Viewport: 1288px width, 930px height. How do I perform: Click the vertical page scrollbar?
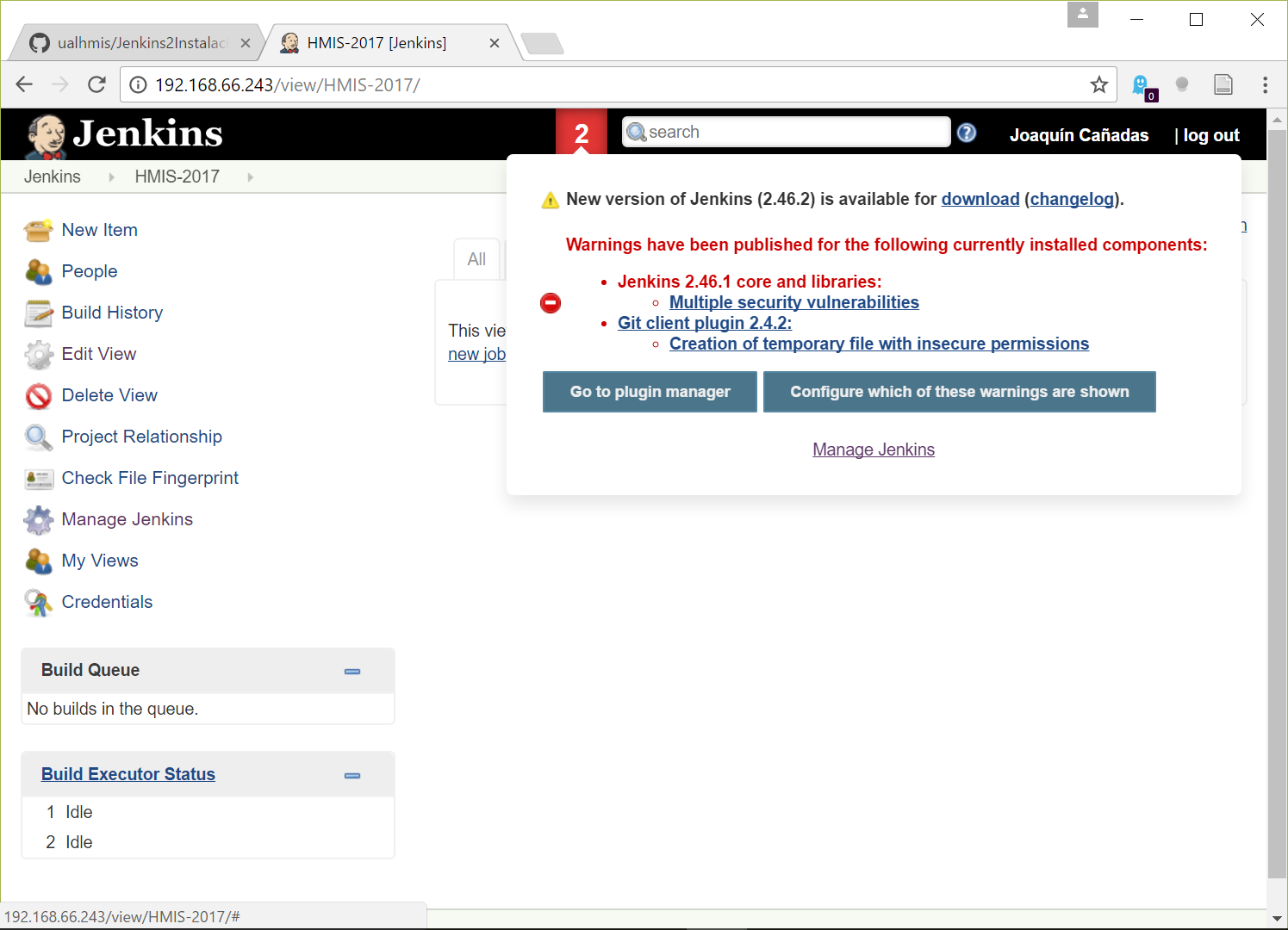pos(1277,504)
